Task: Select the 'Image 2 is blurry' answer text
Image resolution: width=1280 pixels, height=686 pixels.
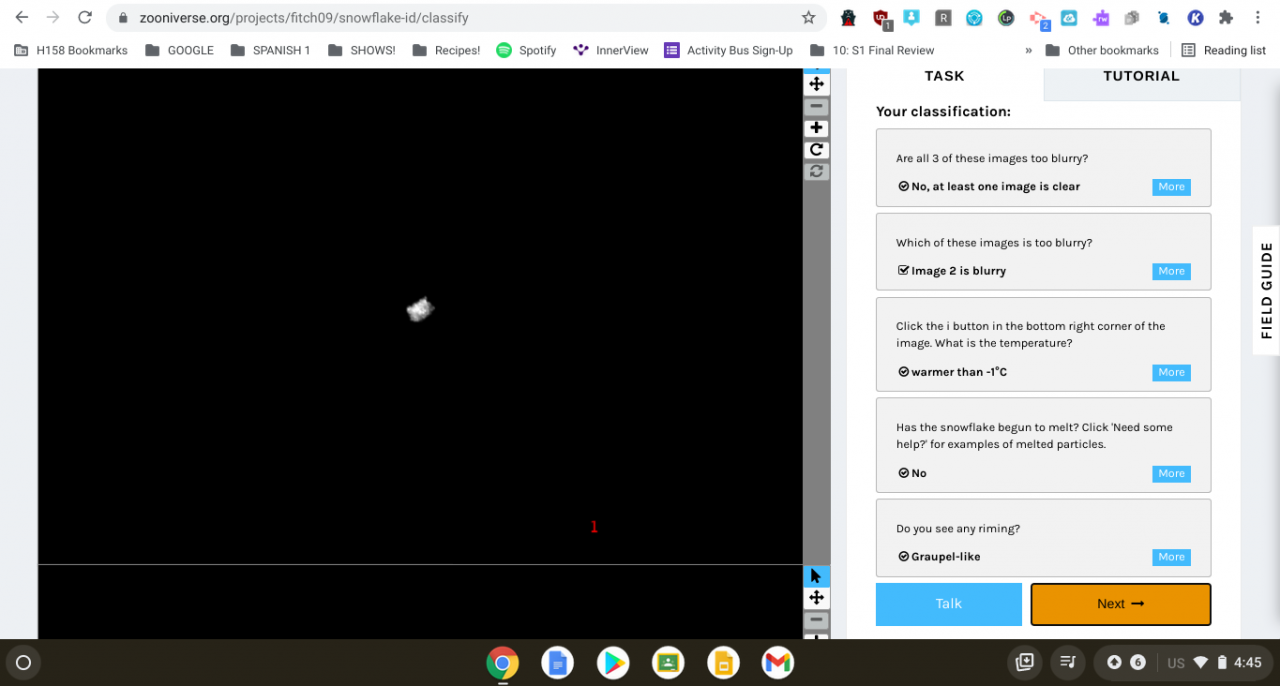Action: click(958, 271)
